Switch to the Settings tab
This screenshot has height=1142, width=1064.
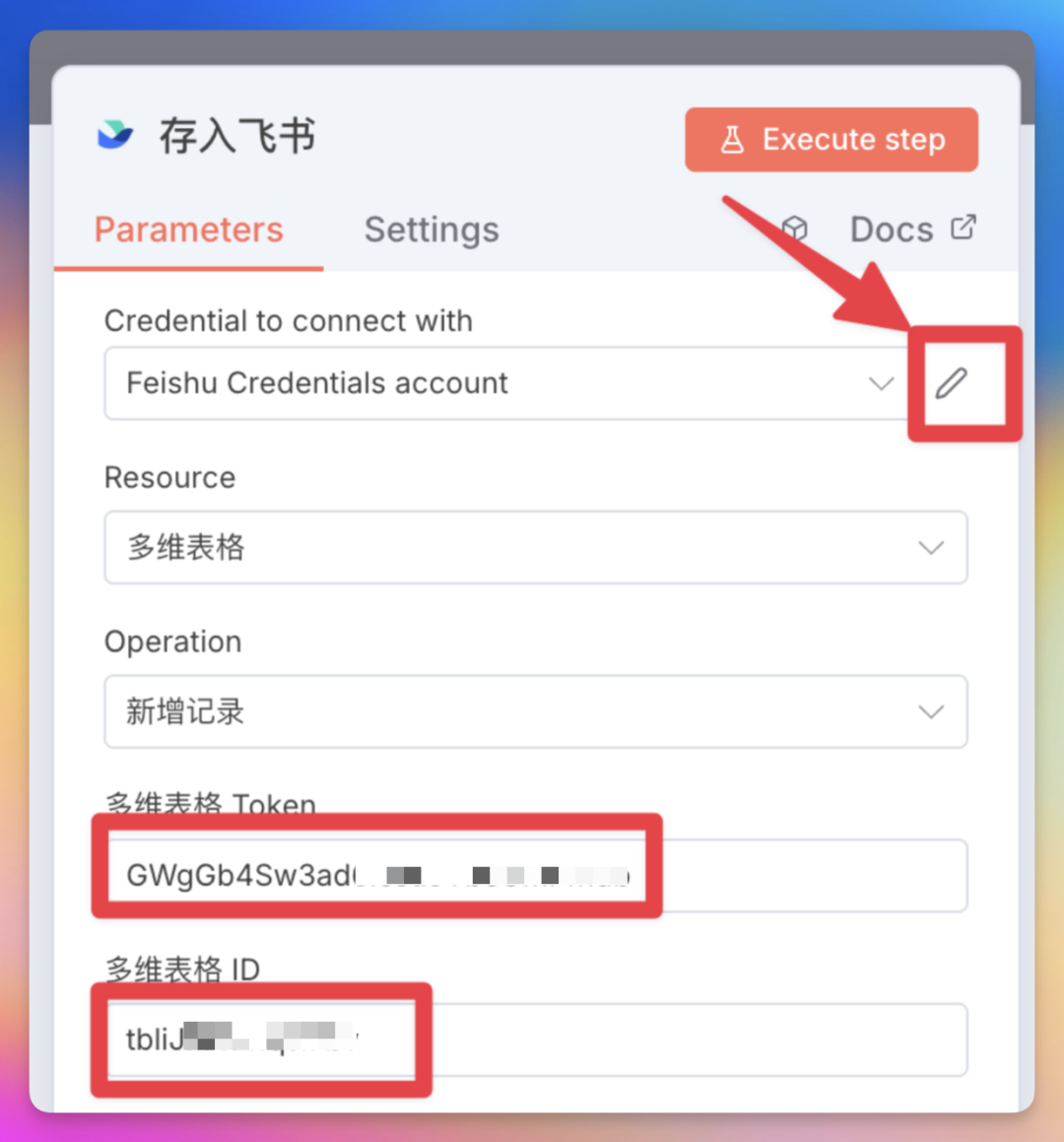(x=432, y=231)
